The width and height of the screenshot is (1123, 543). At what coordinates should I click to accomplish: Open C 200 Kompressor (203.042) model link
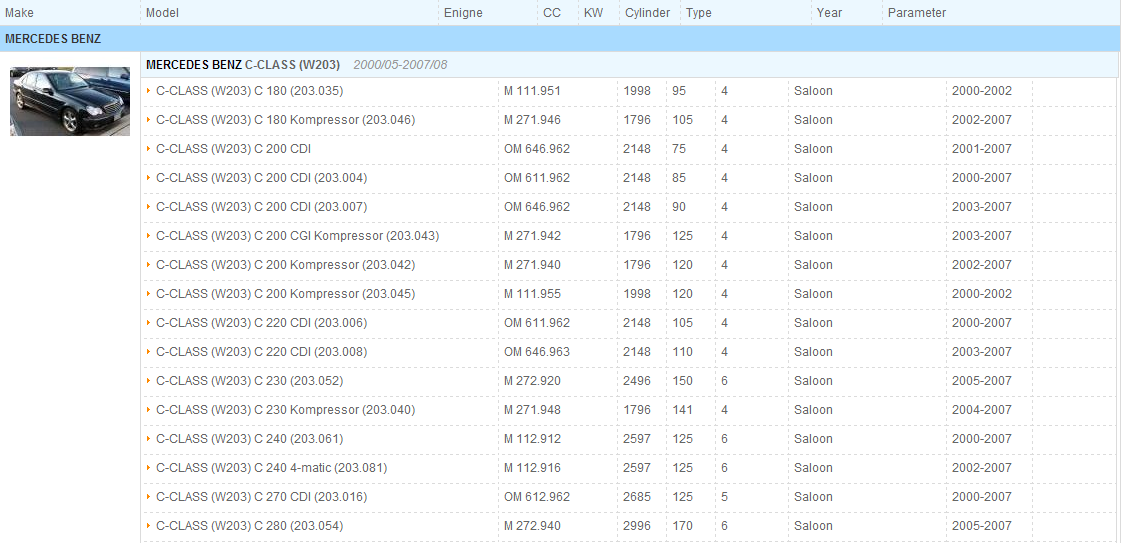[285, 265]
